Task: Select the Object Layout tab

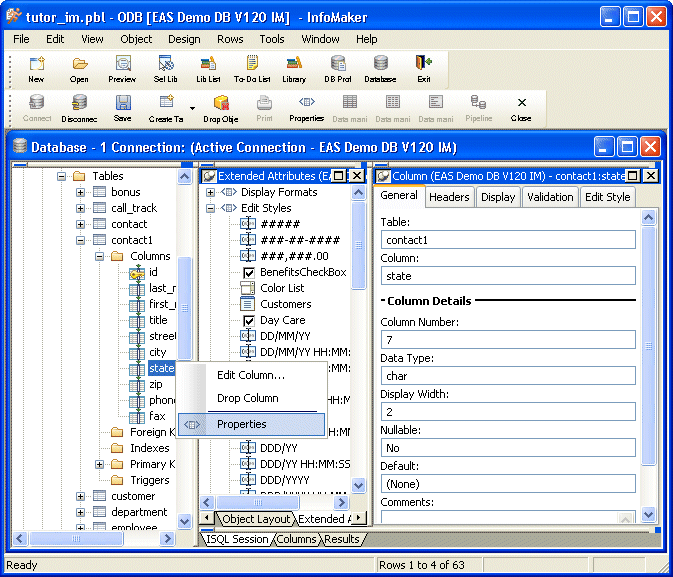Action: pos(256,519)
